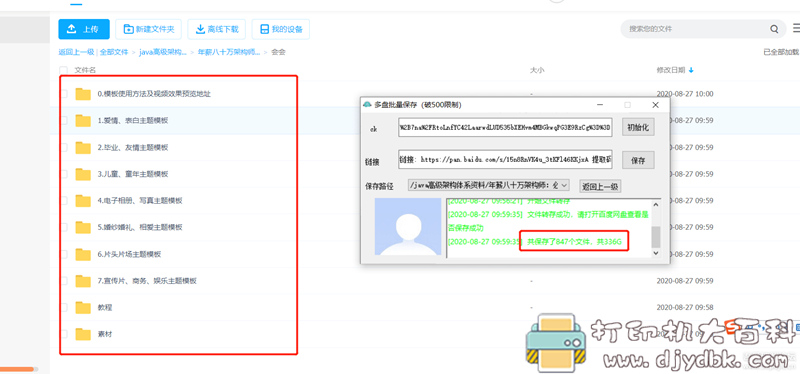Open folder name 4.电子相册、写真主题模板
This screenshot has height=374, width=800.
[x=140, y=201]
